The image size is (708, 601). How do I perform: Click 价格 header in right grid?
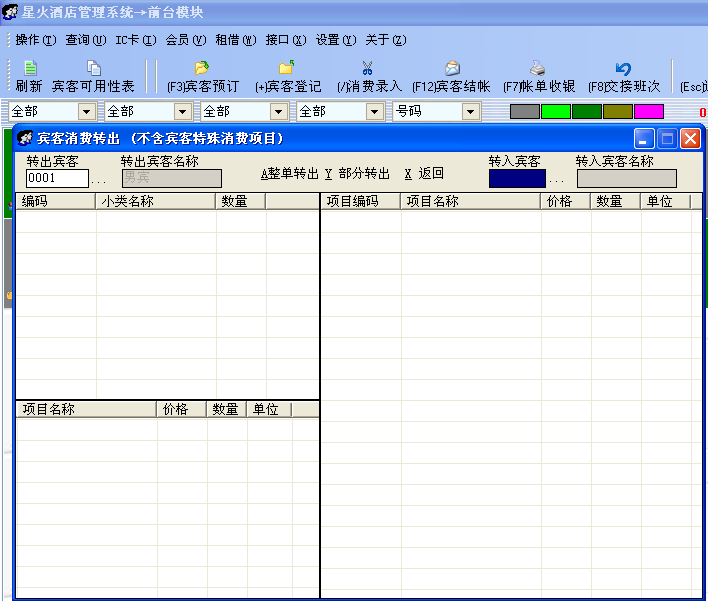566,201
